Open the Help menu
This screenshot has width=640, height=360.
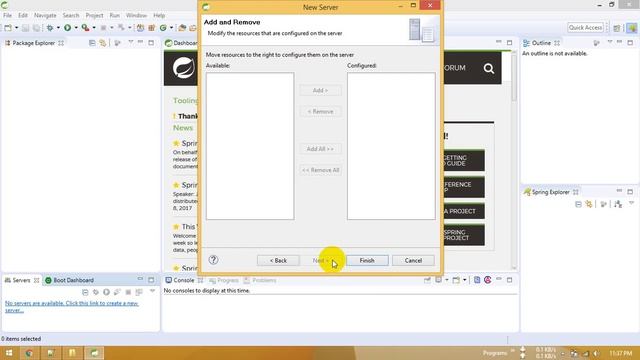tap(159, 16)
